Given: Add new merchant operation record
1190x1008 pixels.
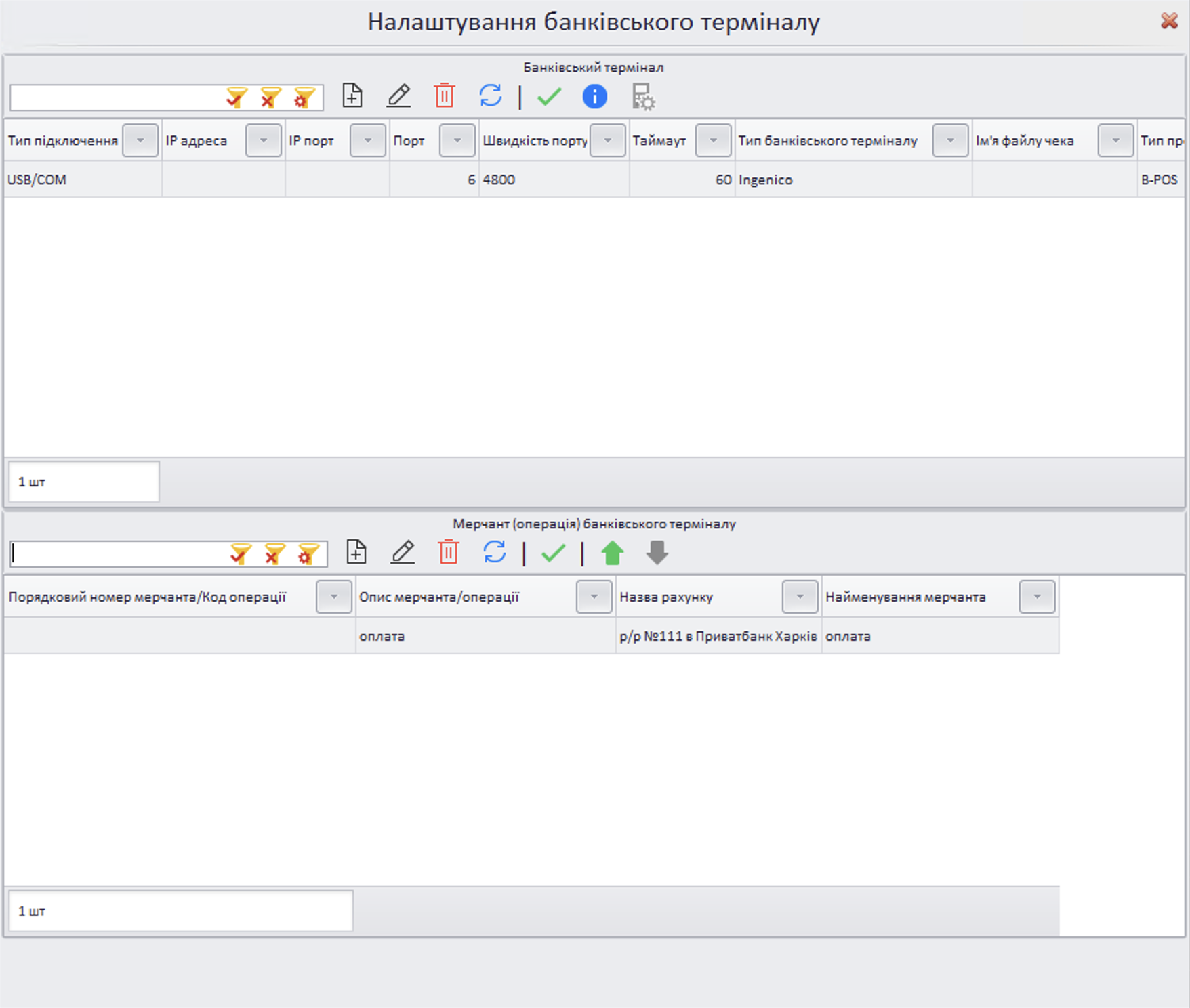Looking at the screenshot, I should coord(356,552).
